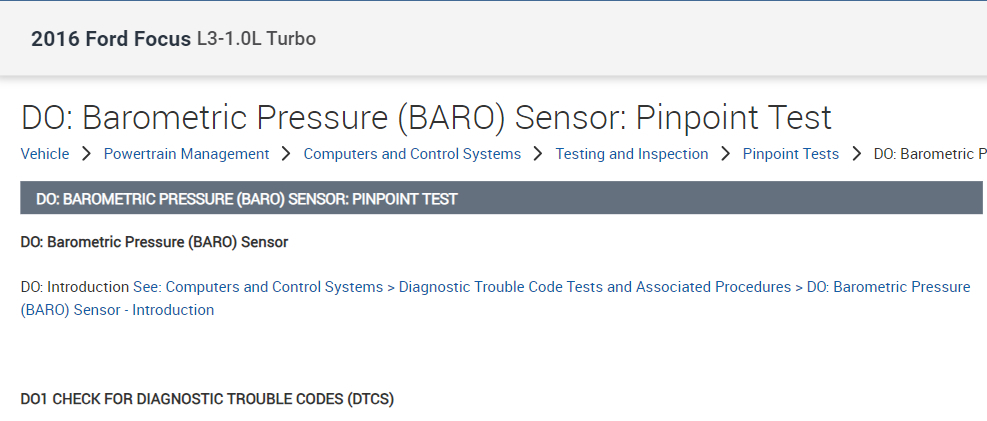The image size is (987, 421).
Task: Click the chevron after Testing and Inspection
Action: (726, 154)
